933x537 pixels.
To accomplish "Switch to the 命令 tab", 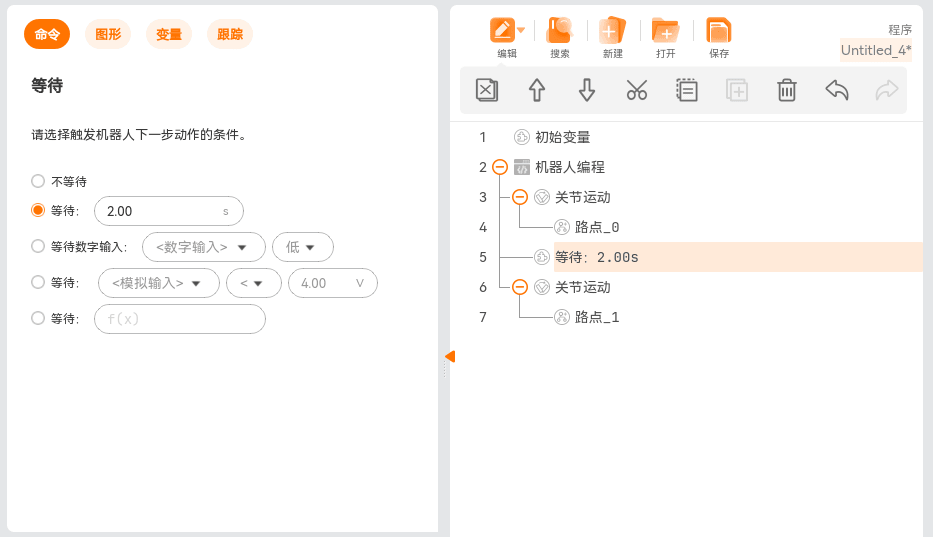I will point(47,34).
